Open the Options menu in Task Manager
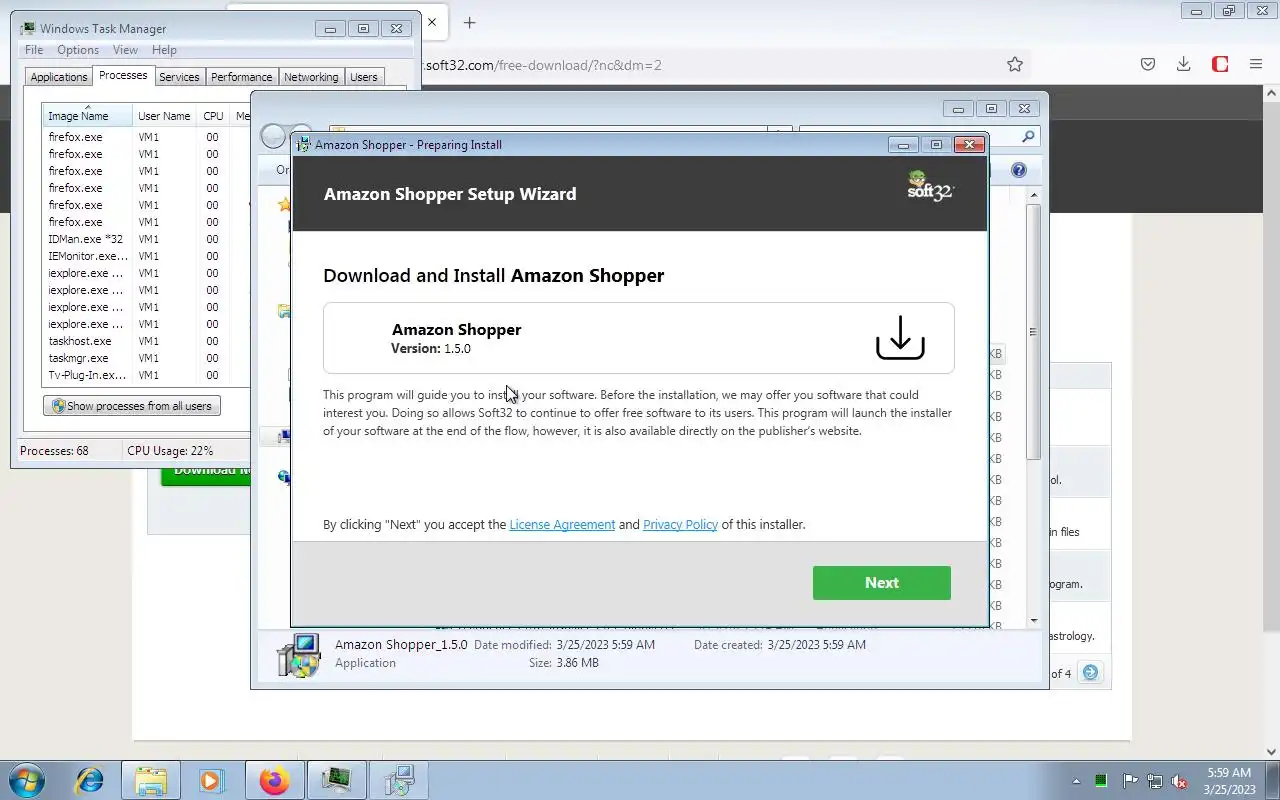 tap(78, 50)
